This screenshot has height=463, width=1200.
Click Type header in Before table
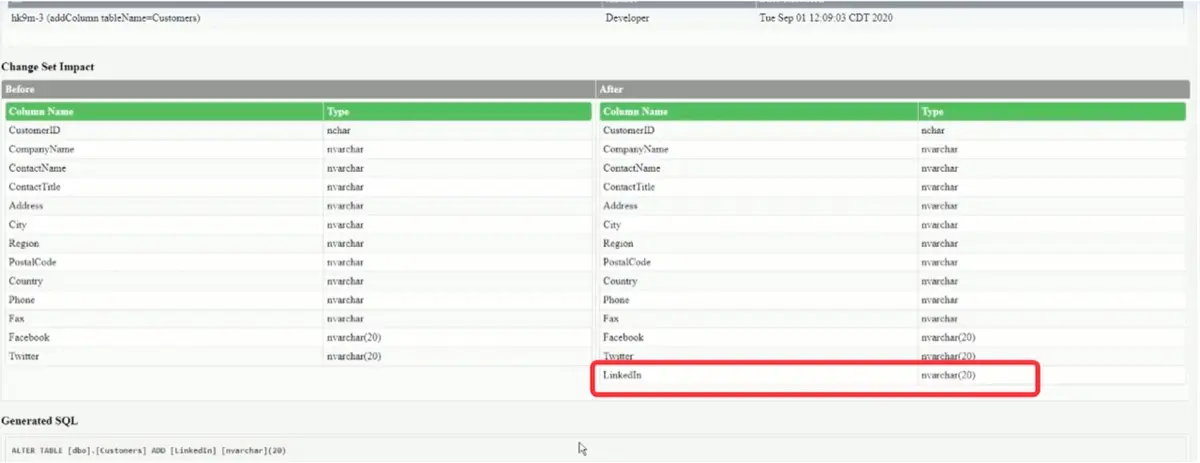338,112
